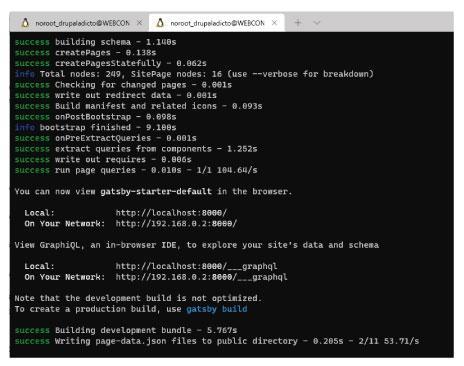Switch to the first noroot_drupaladicto terminal tab

coord(79,23)
